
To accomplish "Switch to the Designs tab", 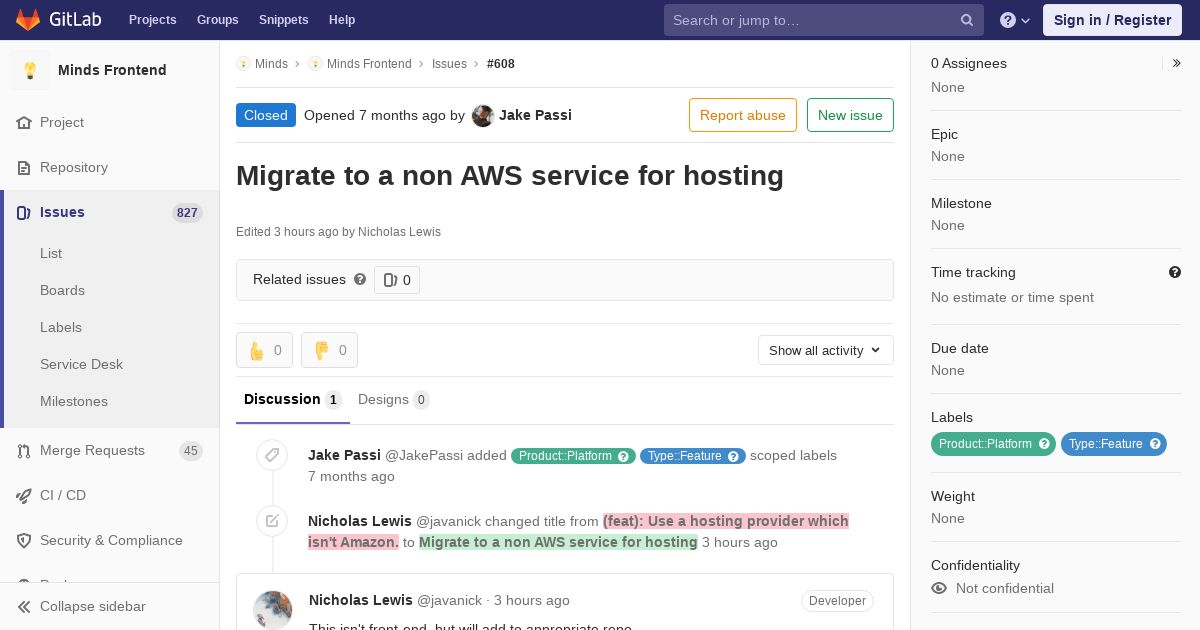I will [393, 400].
